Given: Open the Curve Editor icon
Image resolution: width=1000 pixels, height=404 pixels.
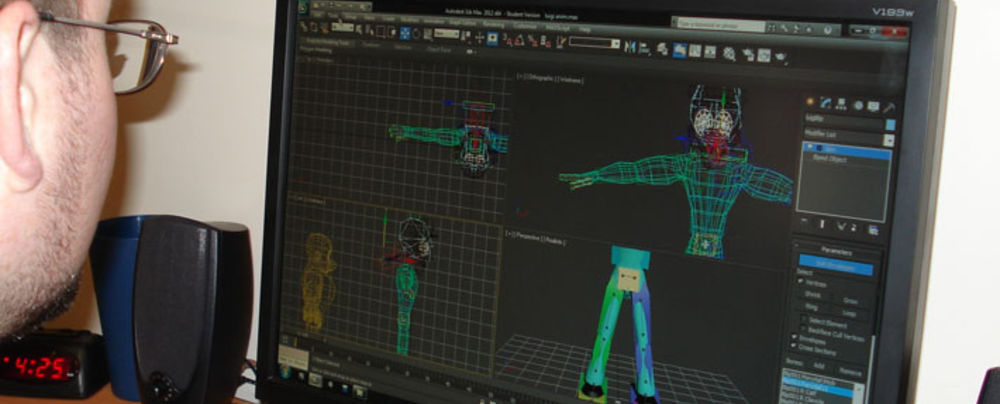Looking at the screenshot, I should coord(695,51).
